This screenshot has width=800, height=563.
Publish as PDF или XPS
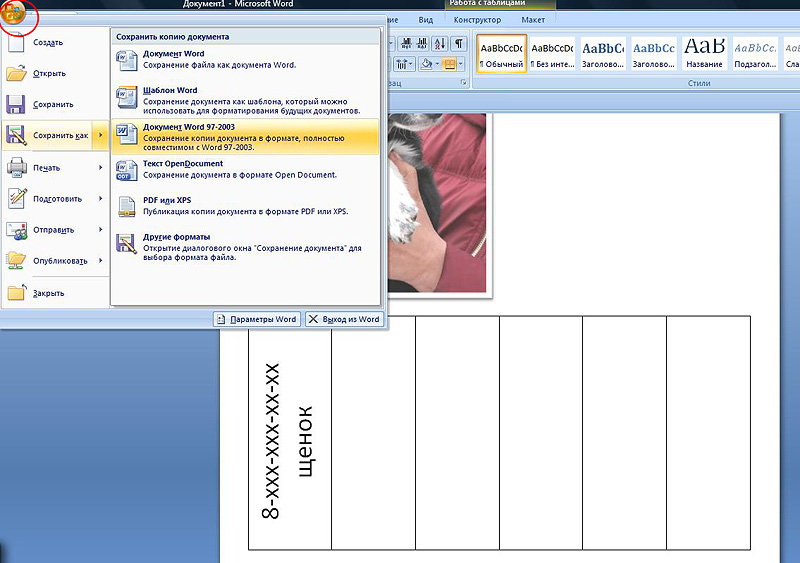[x=245, y=206]
